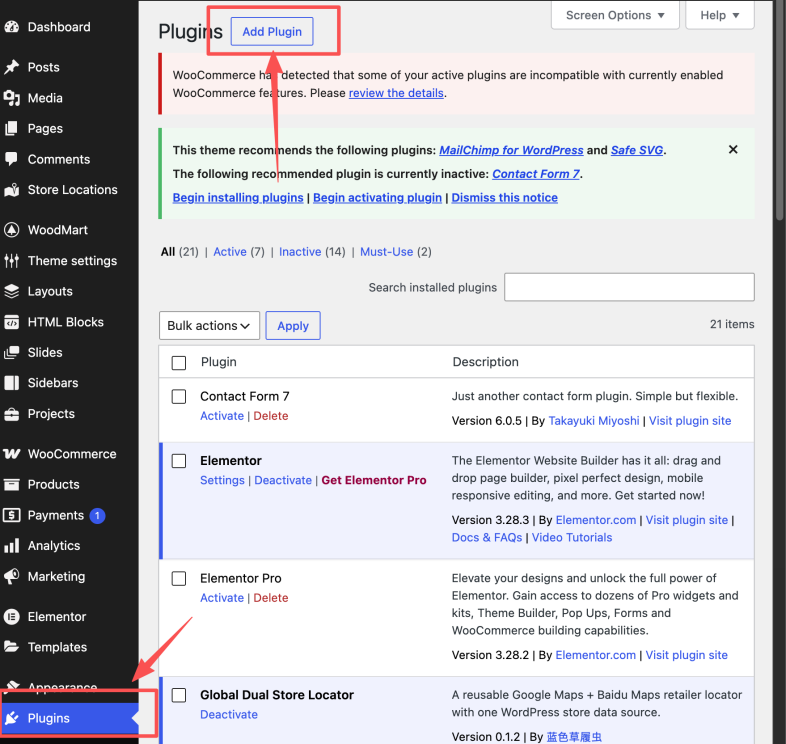786x744 pixels.
Task: Click the Slides icon in sidebar
Action: pyautogui.click(x=12, y=352)
